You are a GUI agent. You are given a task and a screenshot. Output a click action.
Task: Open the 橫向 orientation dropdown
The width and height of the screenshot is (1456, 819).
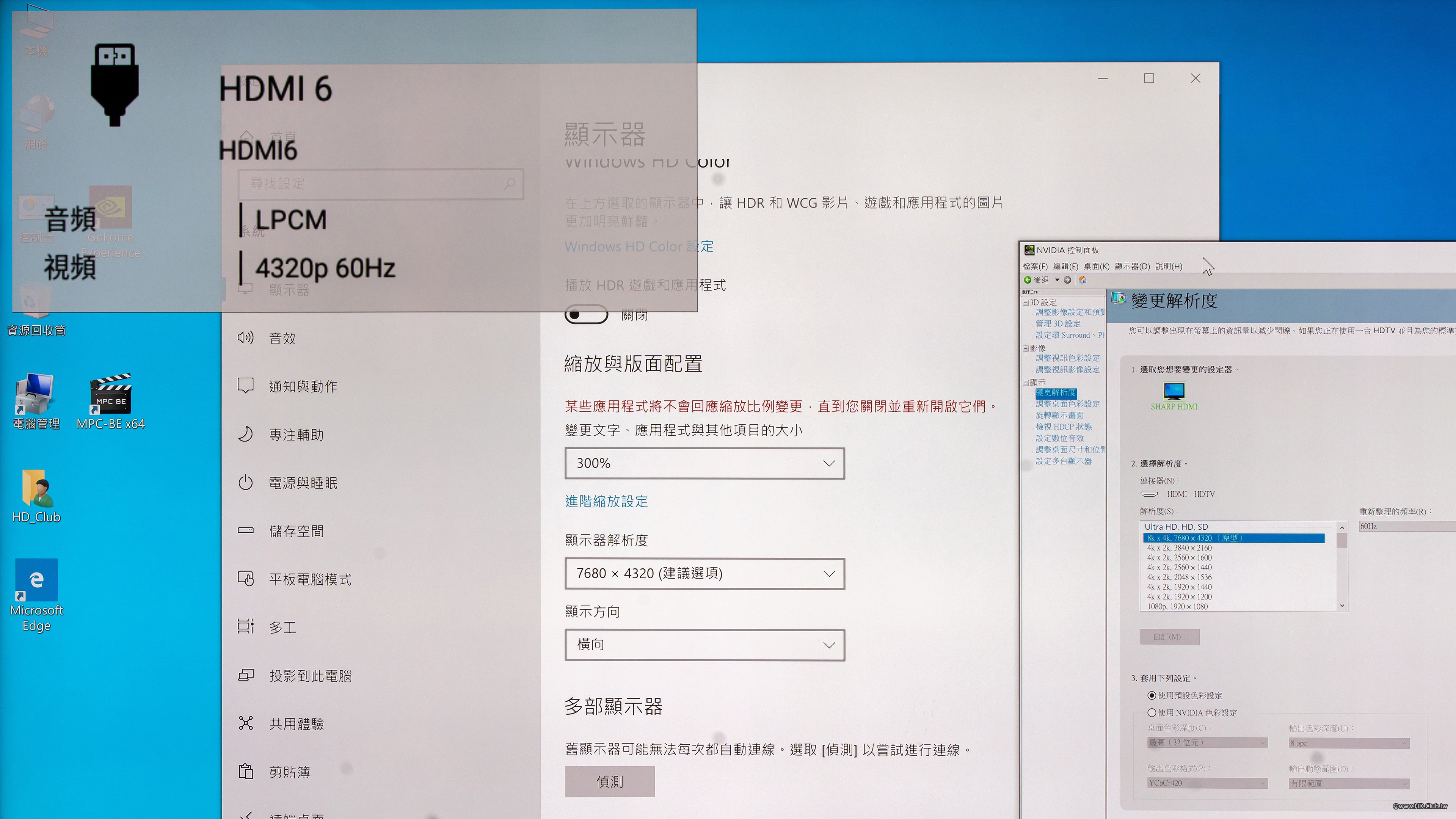pyautogui.click(x=705, y=645)
